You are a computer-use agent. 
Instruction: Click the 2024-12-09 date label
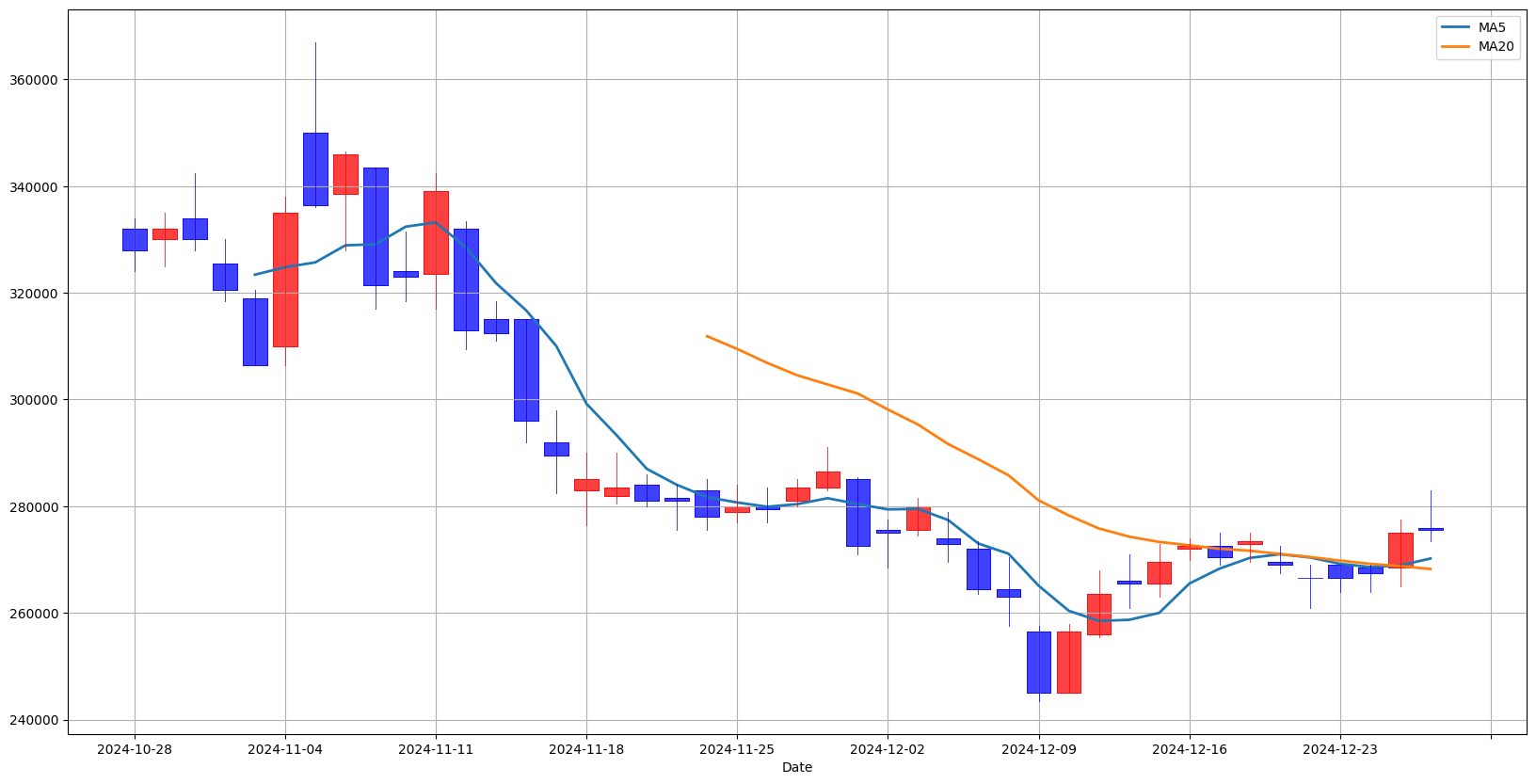coord(1039,750)
